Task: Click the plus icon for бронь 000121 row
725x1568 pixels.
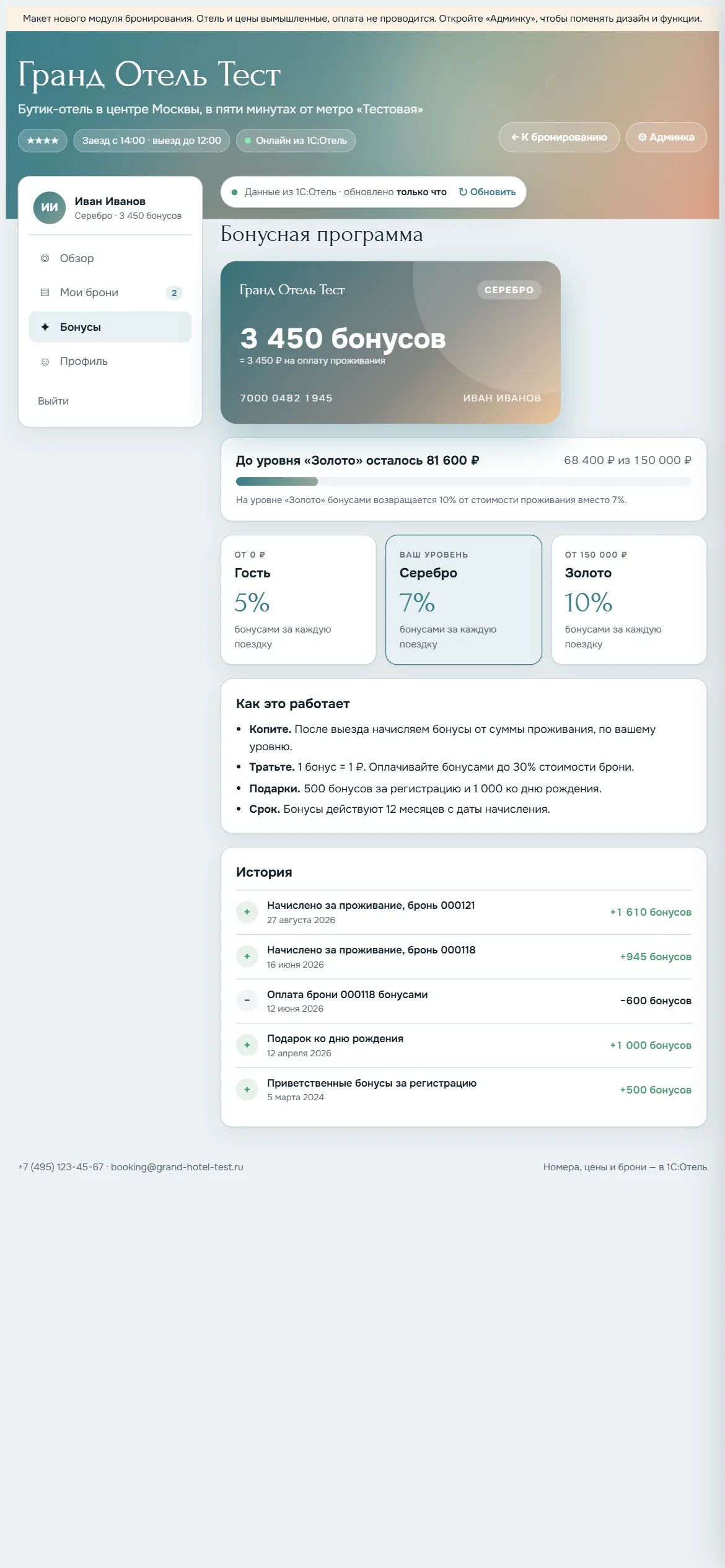Action: 247,912
